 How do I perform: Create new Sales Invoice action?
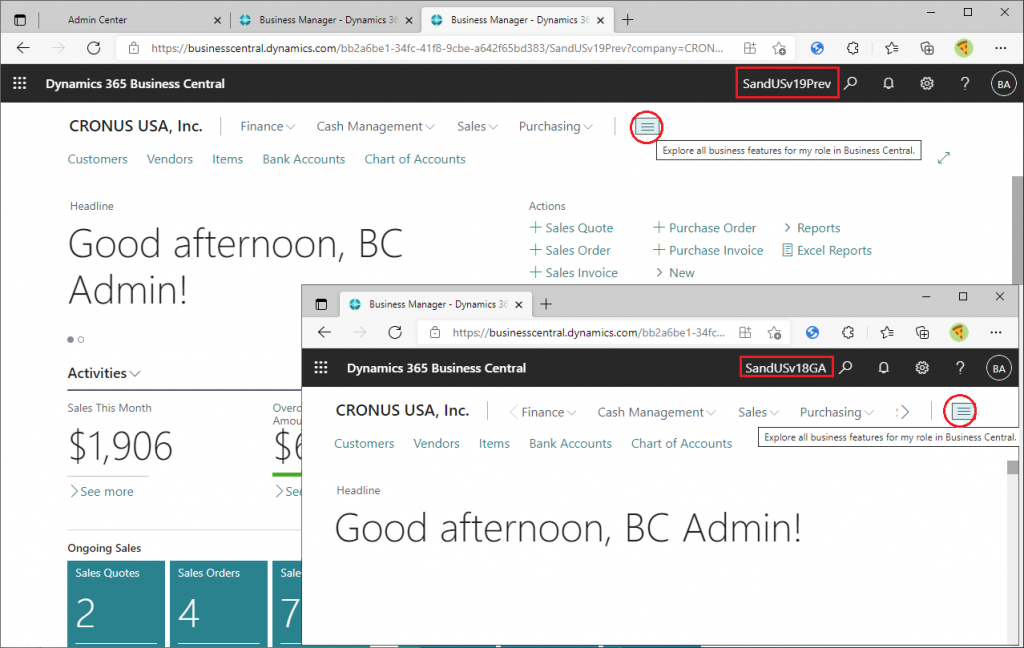(x=573, y=272)
